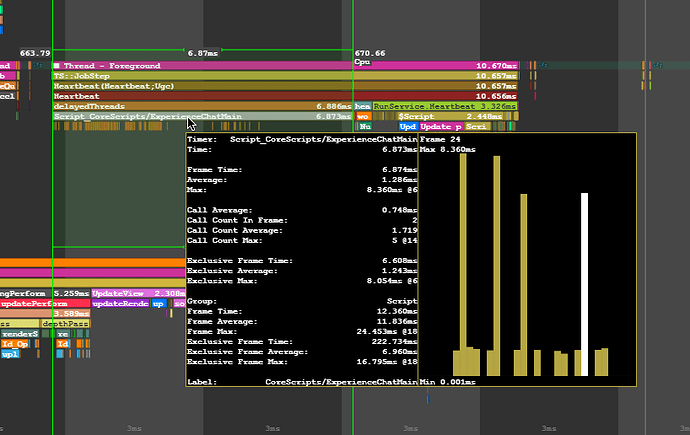690x435 pixels.
Task: Click the 670.66 frame time marker
Action: [370, 53]
